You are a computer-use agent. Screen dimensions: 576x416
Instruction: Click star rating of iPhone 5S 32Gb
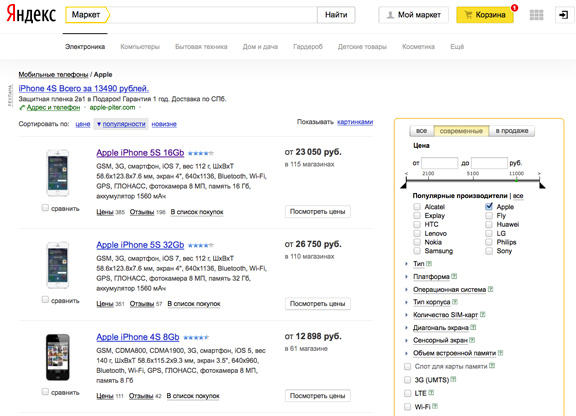(201, 245)
